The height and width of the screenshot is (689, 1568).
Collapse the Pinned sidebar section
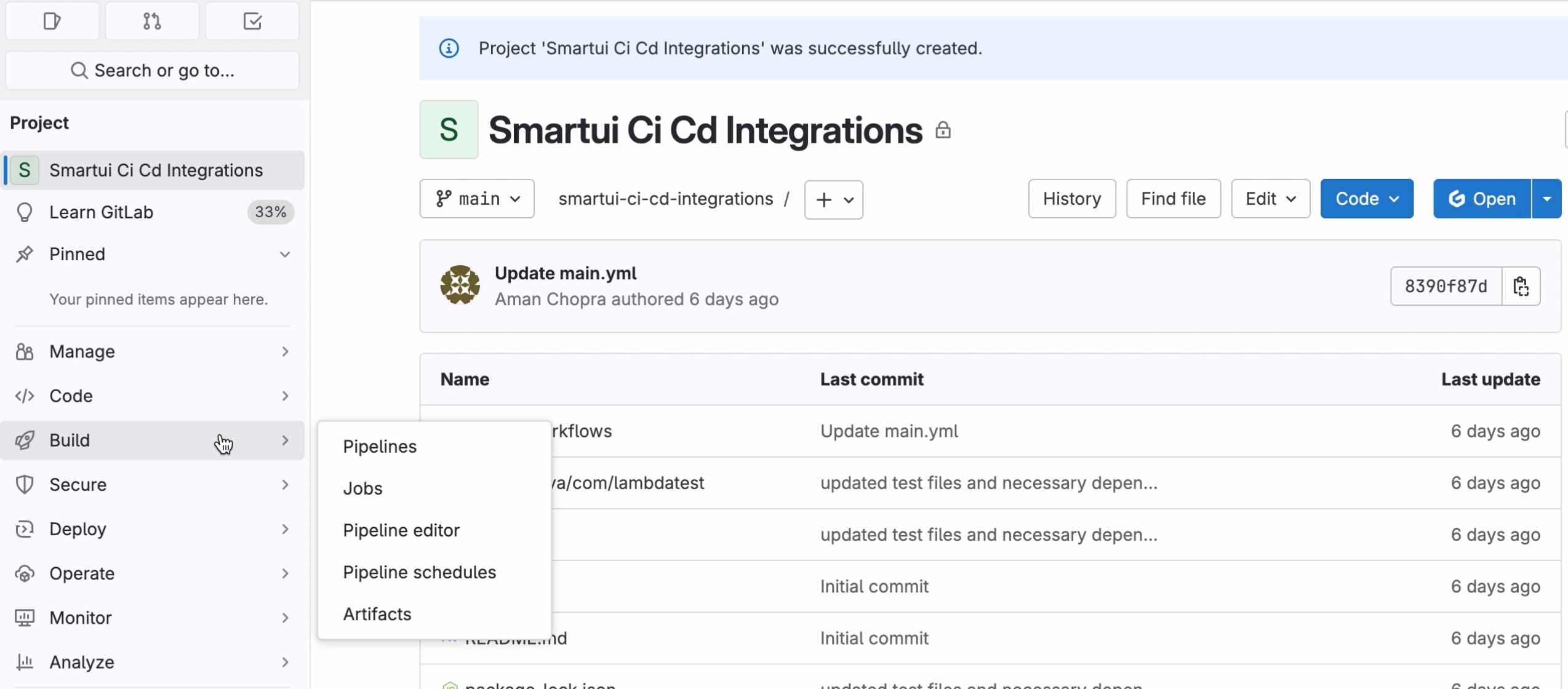(x=284, y=254)
